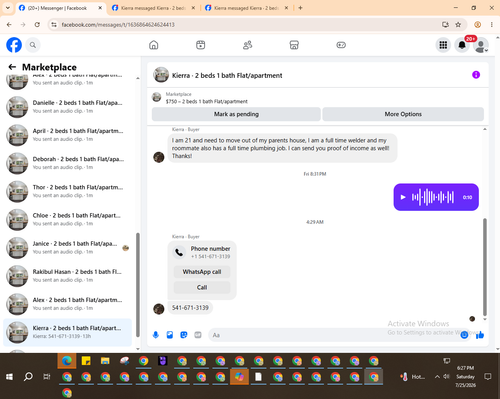
Task: Open the Facebook search magnifier
Action: [x=33, y=45]
